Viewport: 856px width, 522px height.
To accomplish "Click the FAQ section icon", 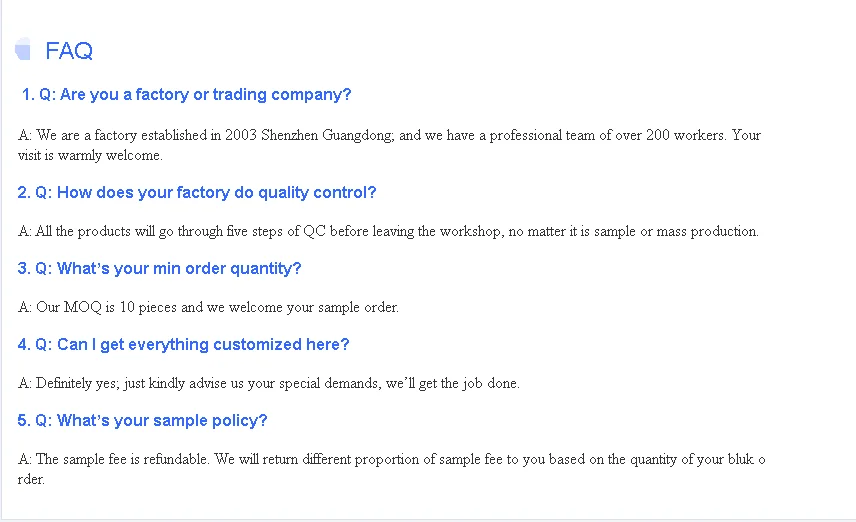I will [x=23, y=50].
